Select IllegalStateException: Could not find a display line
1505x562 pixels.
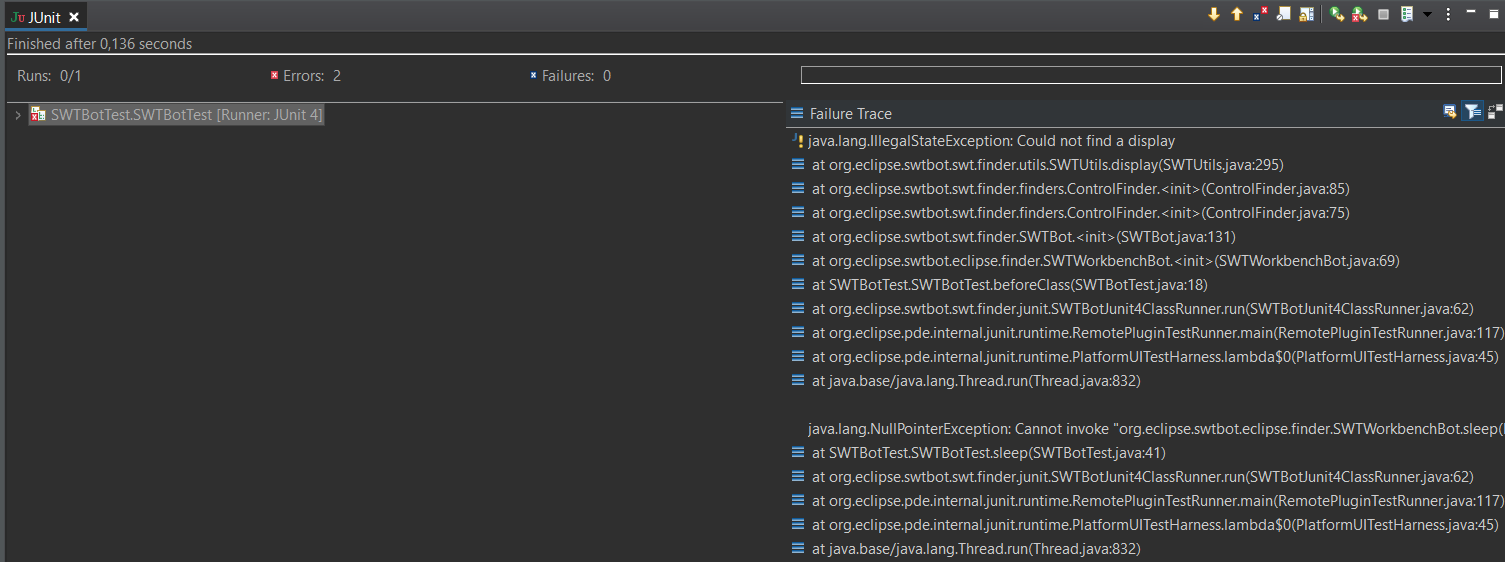[x=991, y=141]
